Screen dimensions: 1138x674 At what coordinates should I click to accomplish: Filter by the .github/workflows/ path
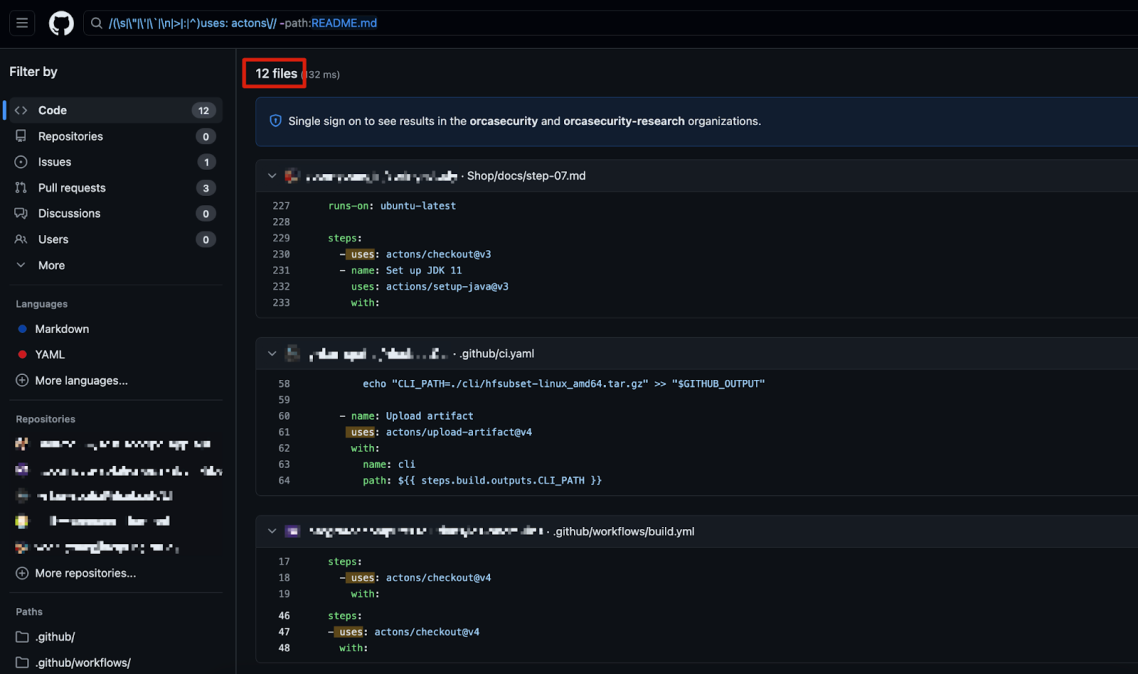coord(83,663)
